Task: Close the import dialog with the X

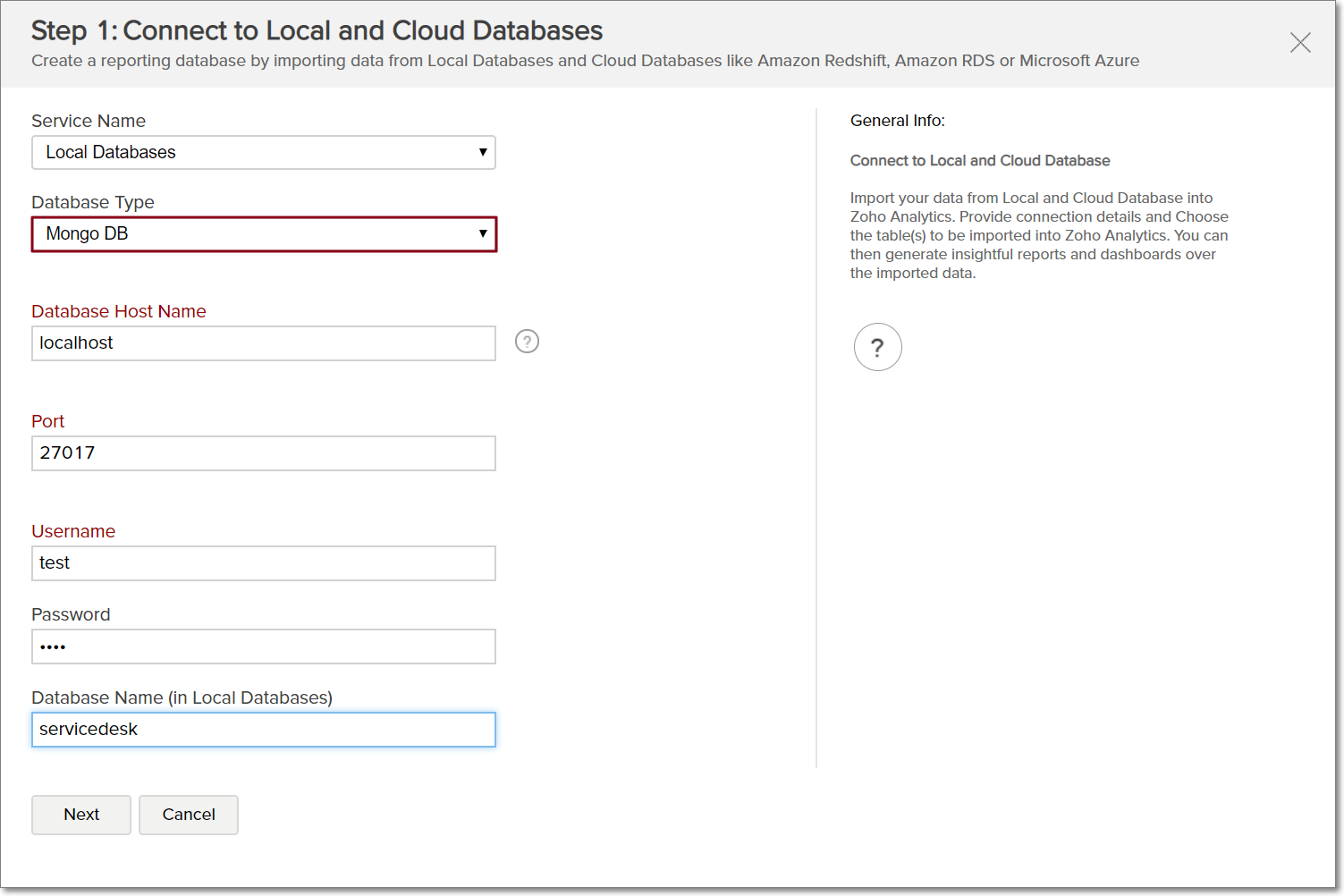Action: (1300, 42)
